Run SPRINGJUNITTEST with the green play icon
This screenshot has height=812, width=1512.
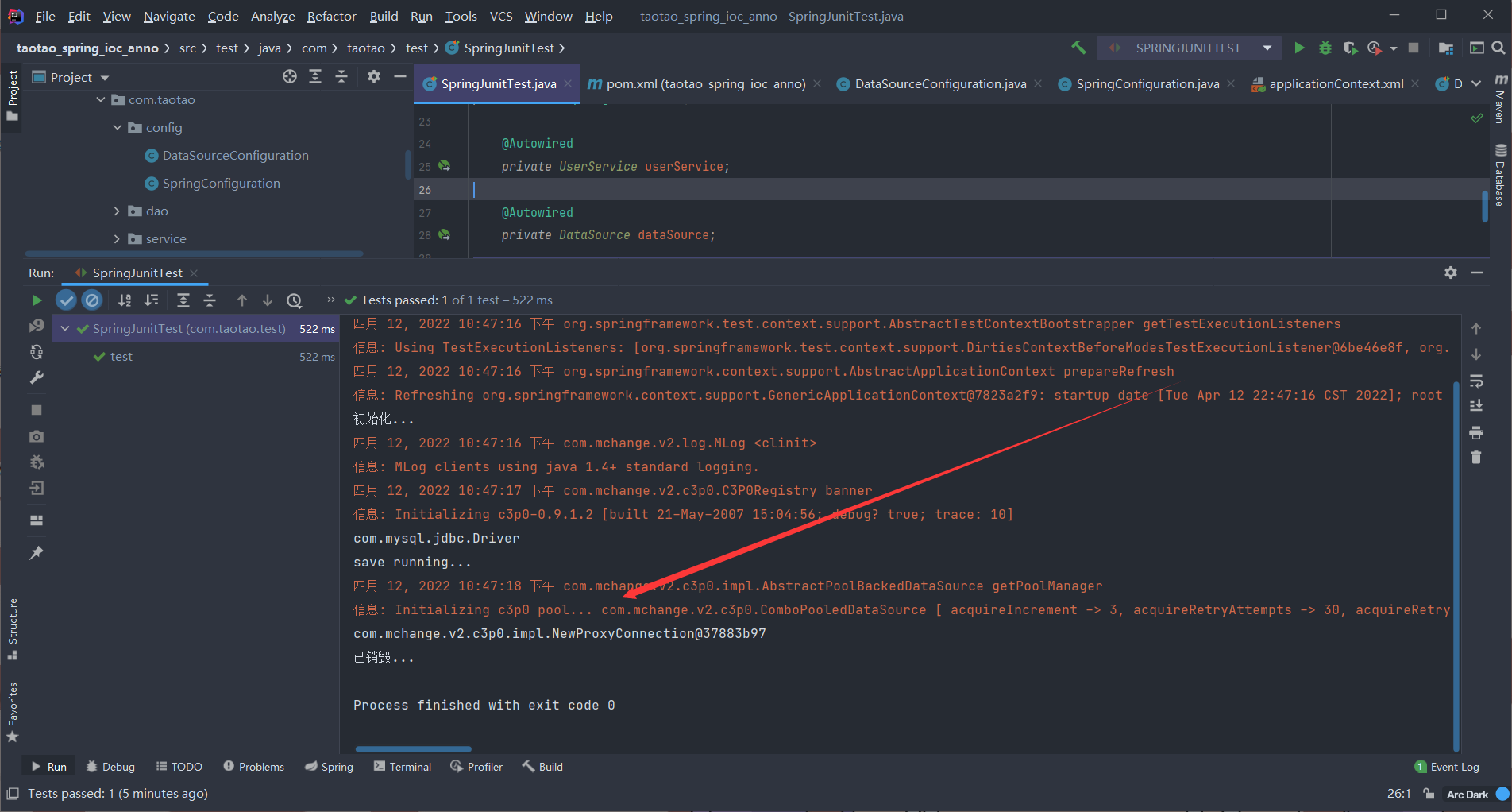pyautogui.click(x=1299, y=48)
